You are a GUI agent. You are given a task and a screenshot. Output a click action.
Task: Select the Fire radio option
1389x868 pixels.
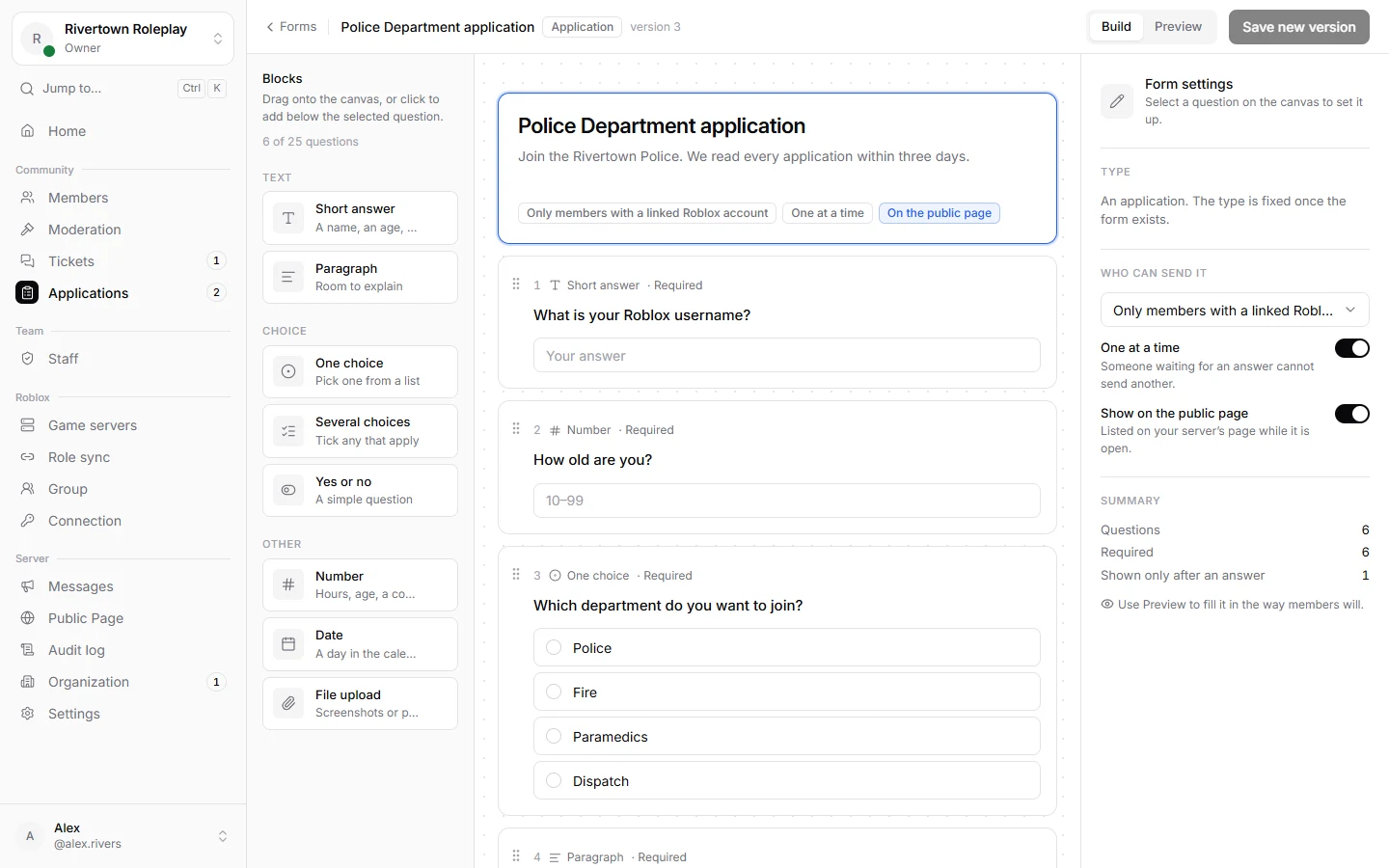pyautogui.click(x=554, y=692)
